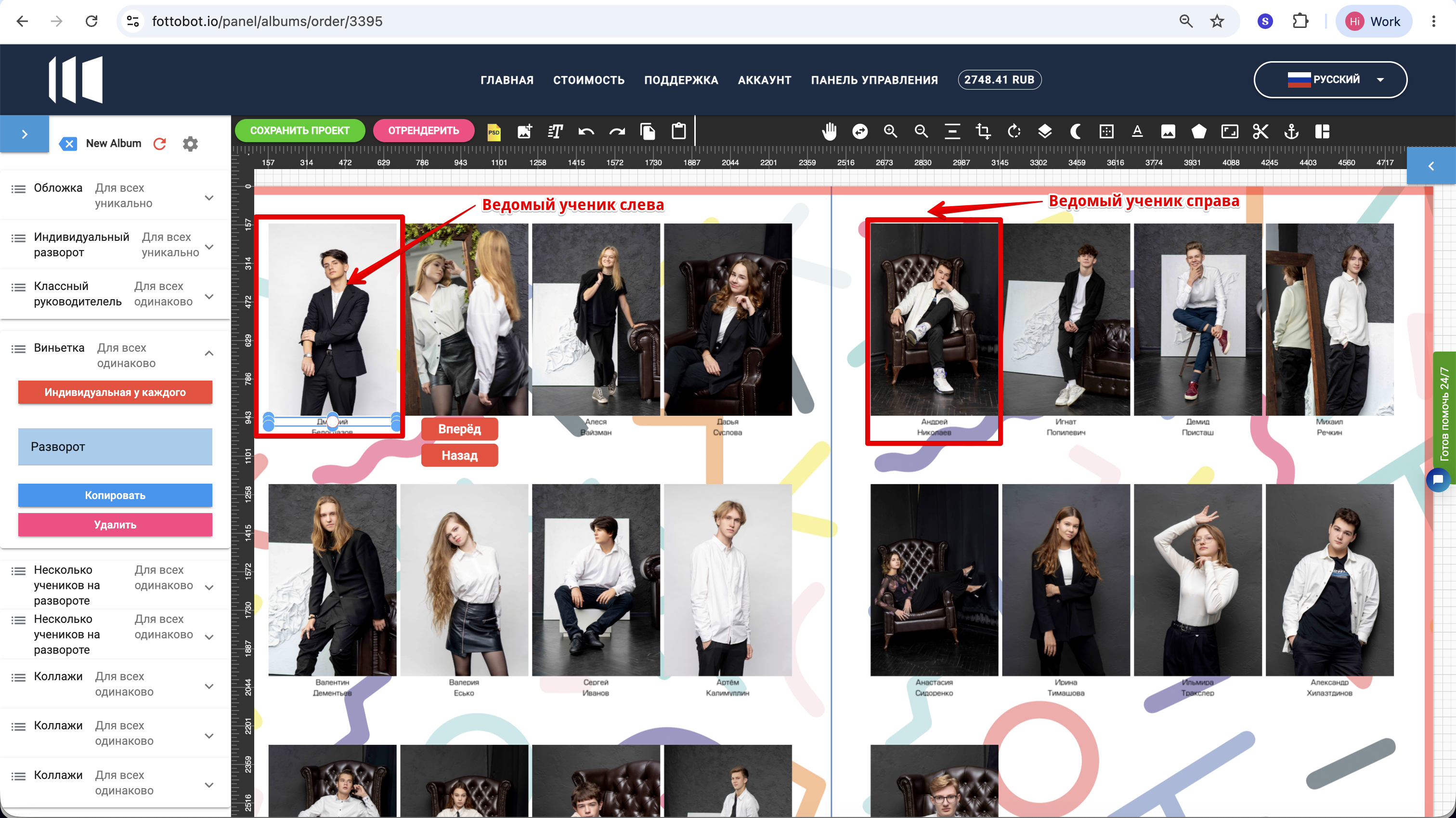
Task: Click the Вперёд button
Action: tap(459, 429)
